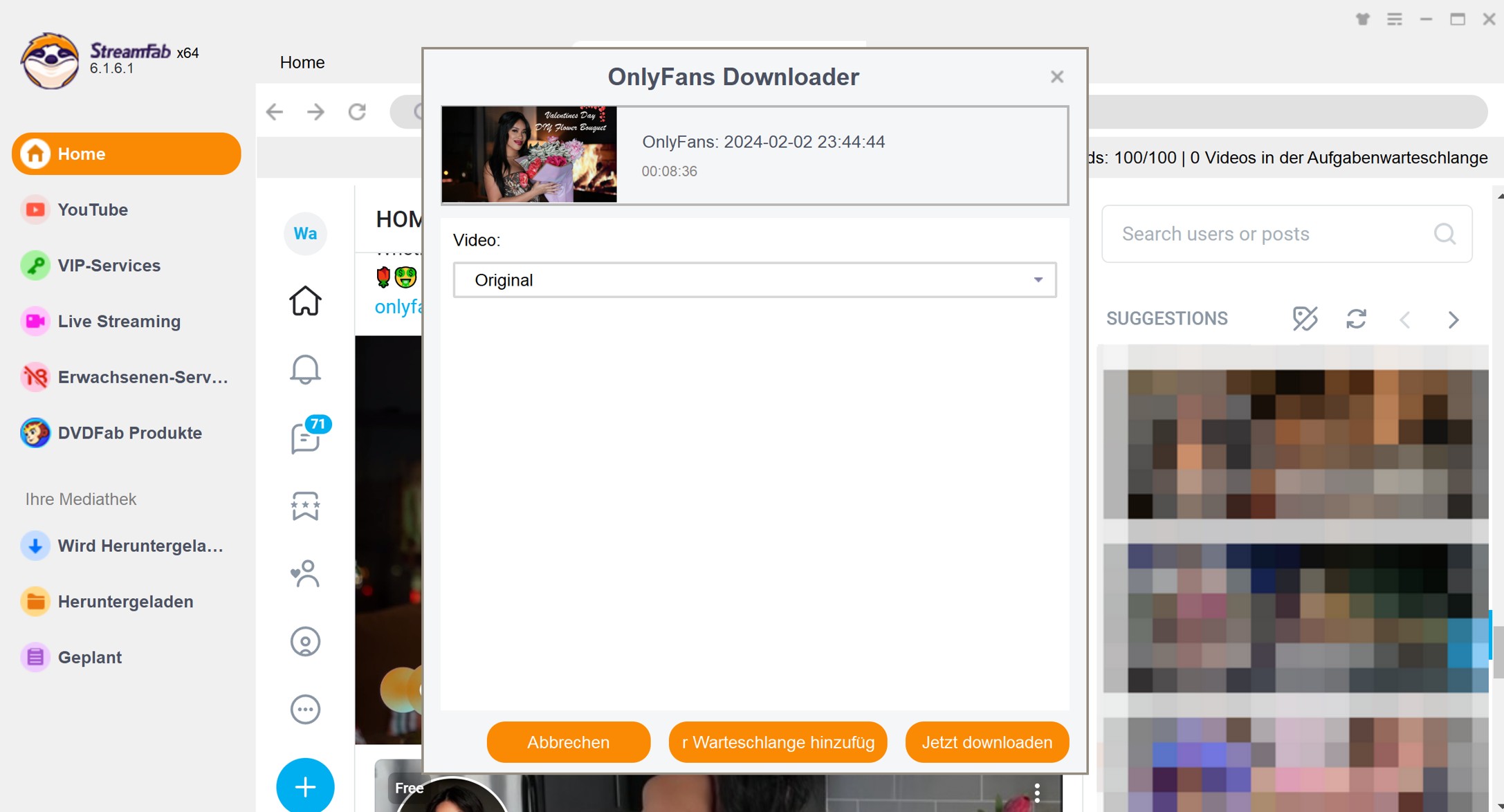Open Heruntergeladen media library section
Screen dimensions: 1504x812
(124, 601)
